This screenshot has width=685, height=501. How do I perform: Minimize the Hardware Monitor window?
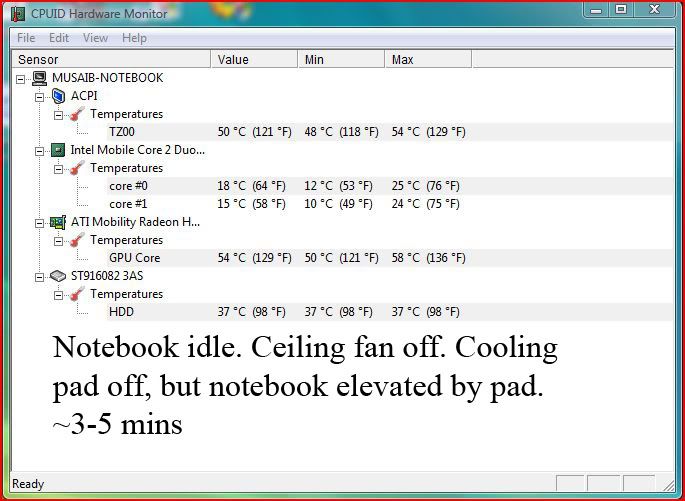click(596, 10)
